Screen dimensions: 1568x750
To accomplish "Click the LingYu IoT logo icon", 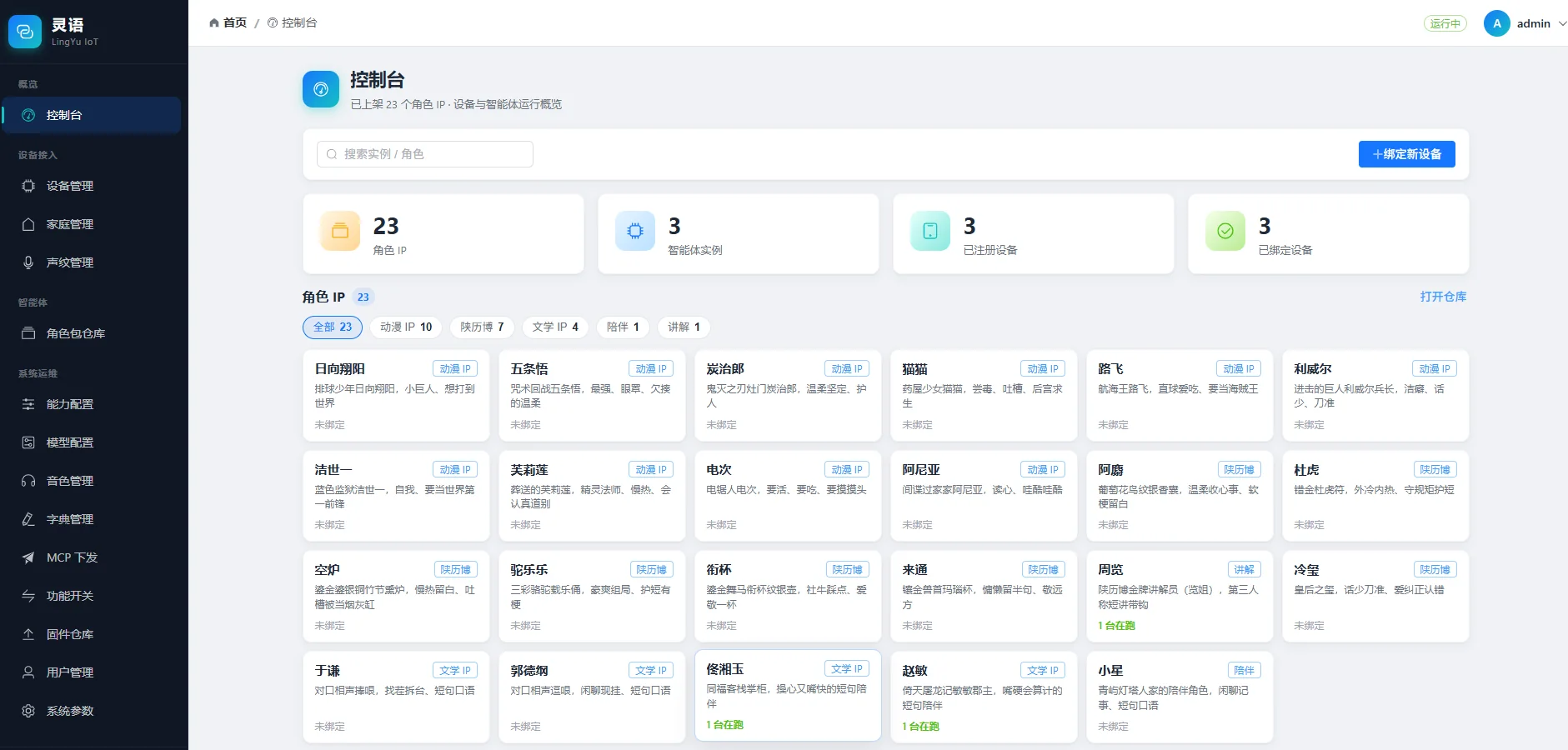I will click(x=25, y=32).
